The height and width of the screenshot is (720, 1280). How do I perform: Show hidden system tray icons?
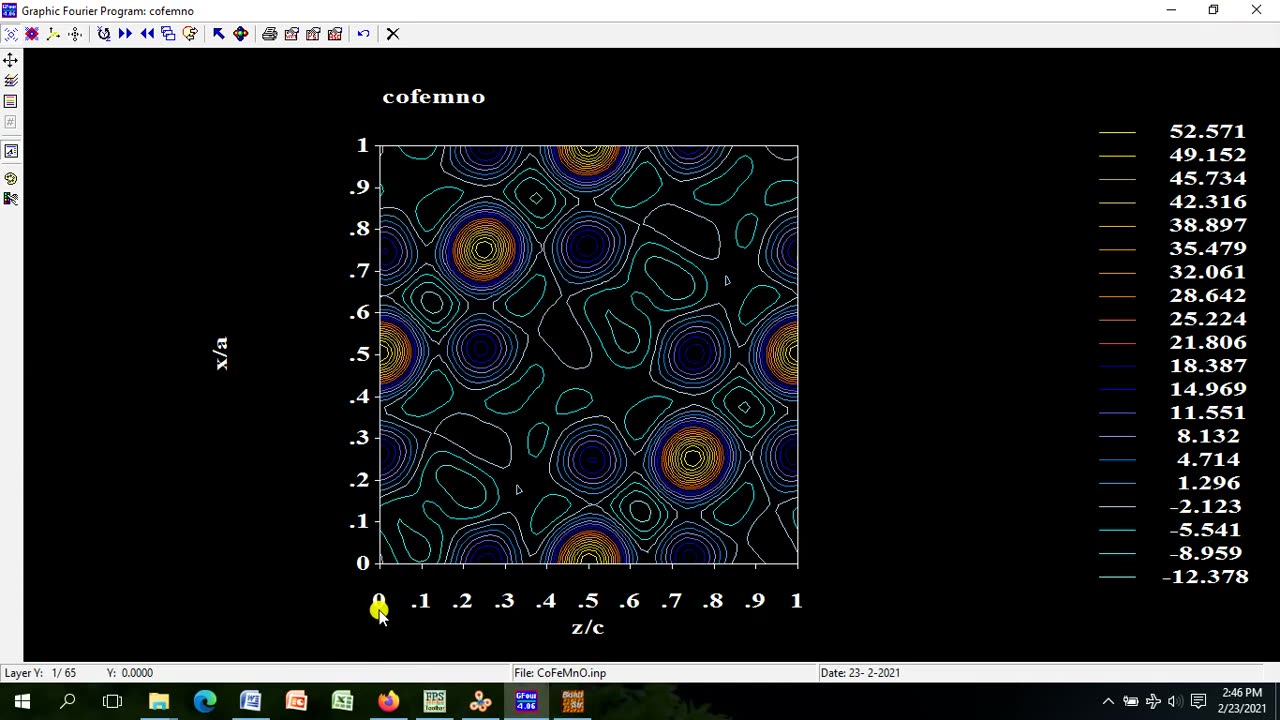click(x=1108, y=702)
